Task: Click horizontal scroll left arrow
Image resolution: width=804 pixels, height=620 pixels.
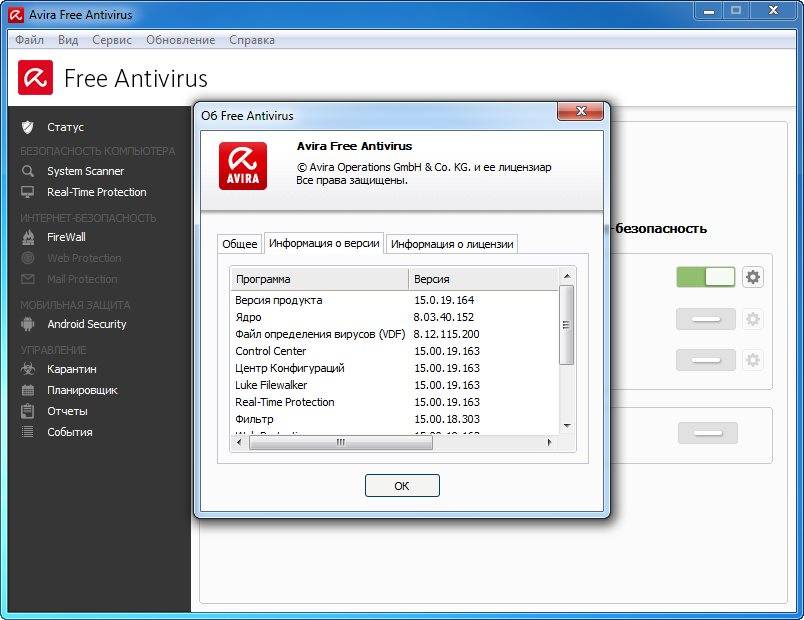Action: coord(239,442)
